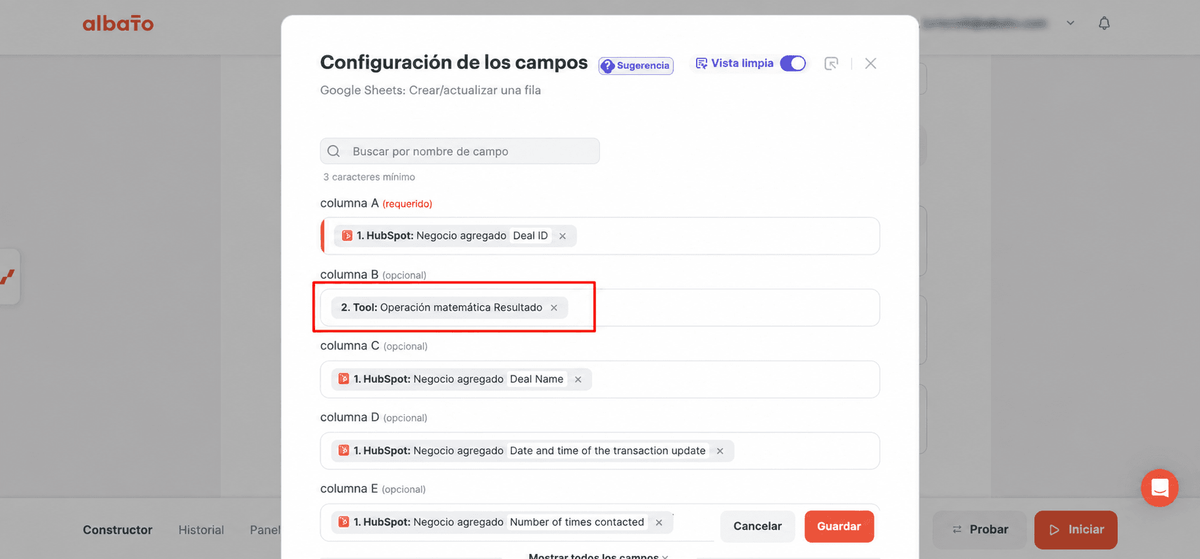The width and height of the screenshot is (1200, 559).
Task: Switch to the Historial tab
Action: tap(201, 530)
